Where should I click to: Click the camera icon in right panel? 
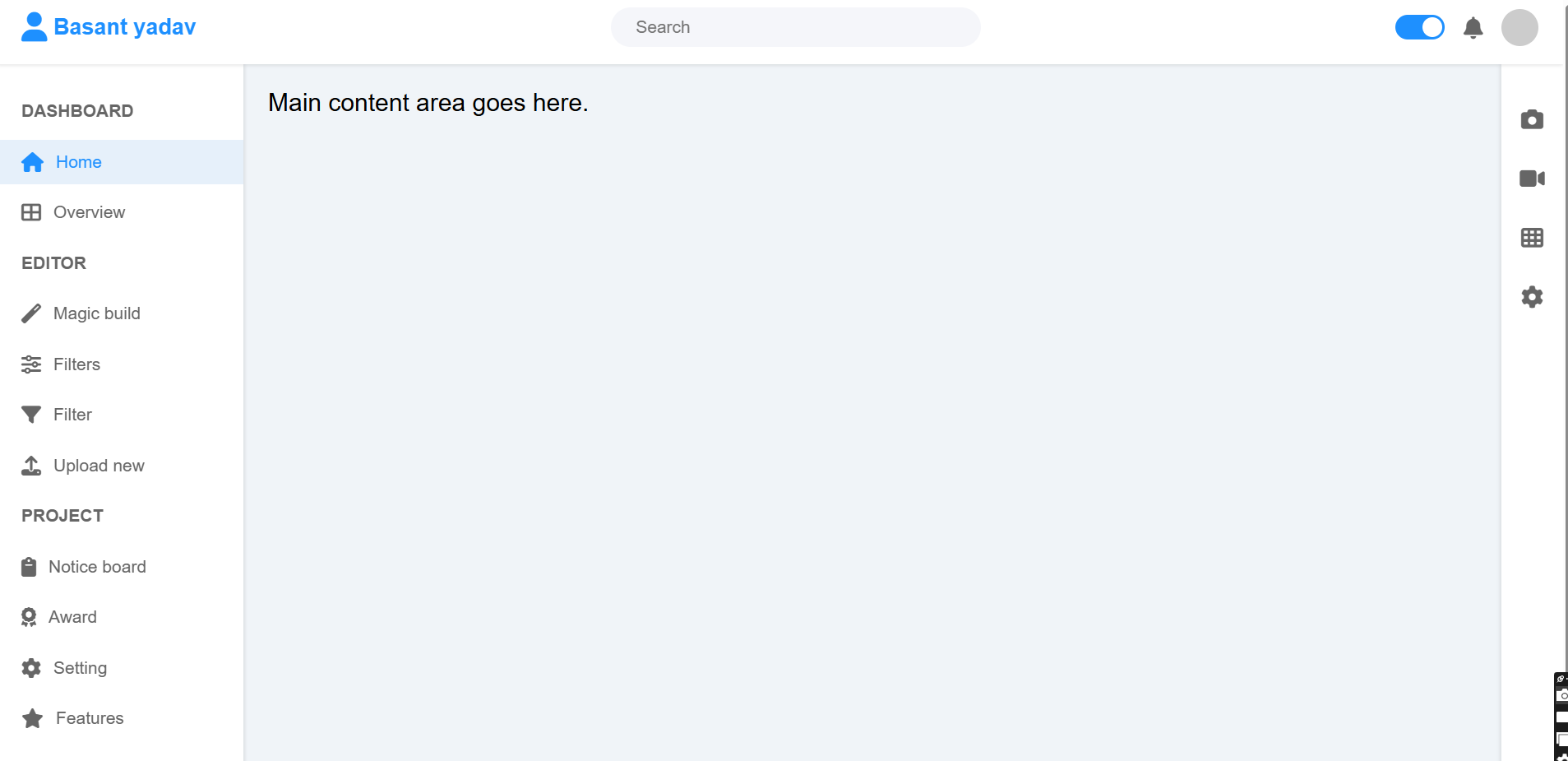pos(1532,120)
